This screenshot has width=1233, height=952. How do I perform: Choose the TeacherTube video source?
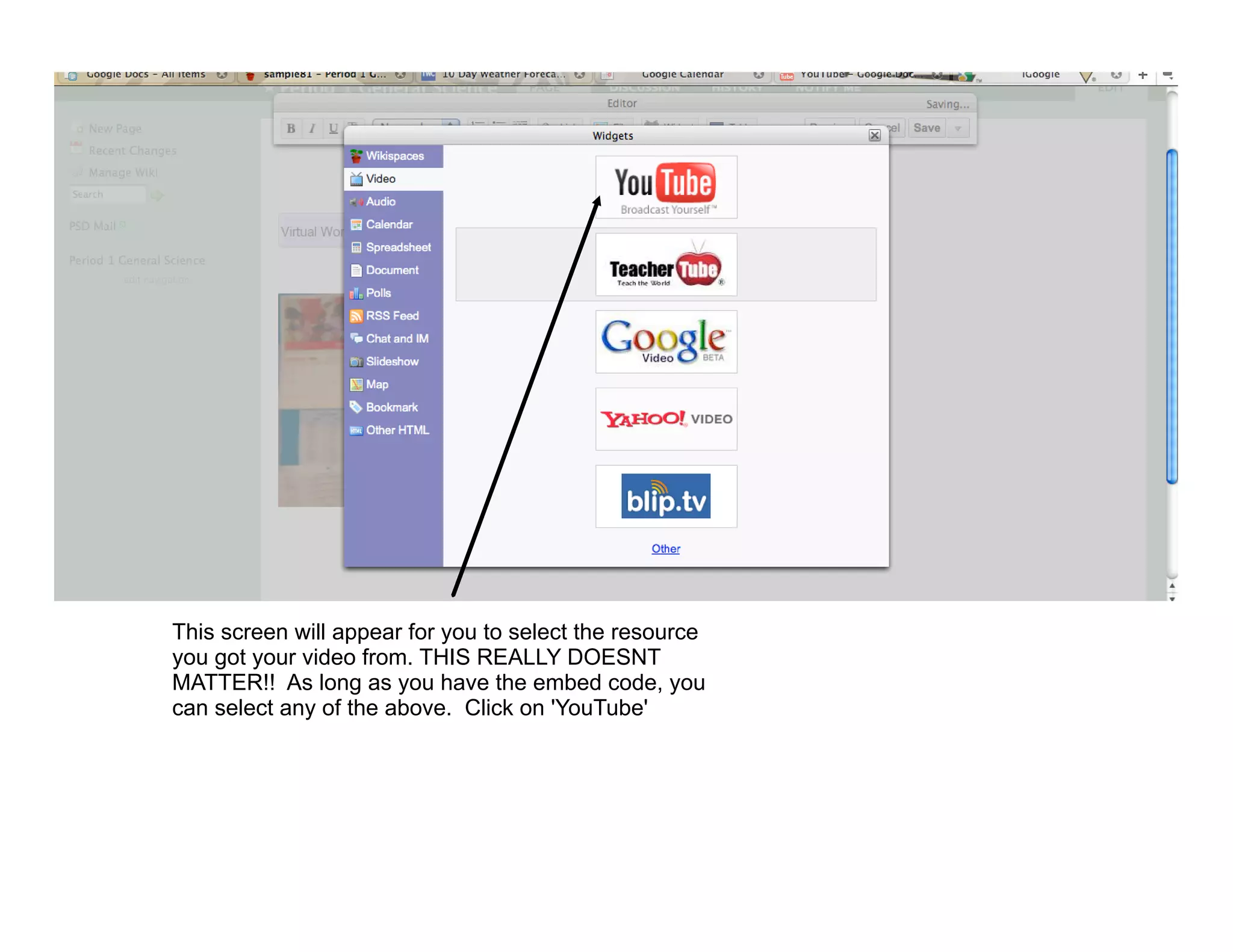click(x=666, y=264)
